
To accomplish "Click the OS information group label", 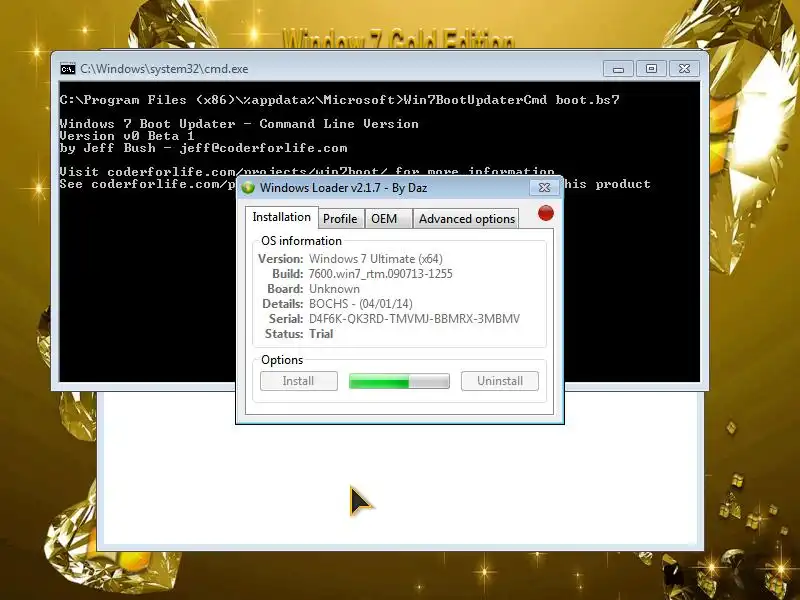I will [x=301, y=241].
